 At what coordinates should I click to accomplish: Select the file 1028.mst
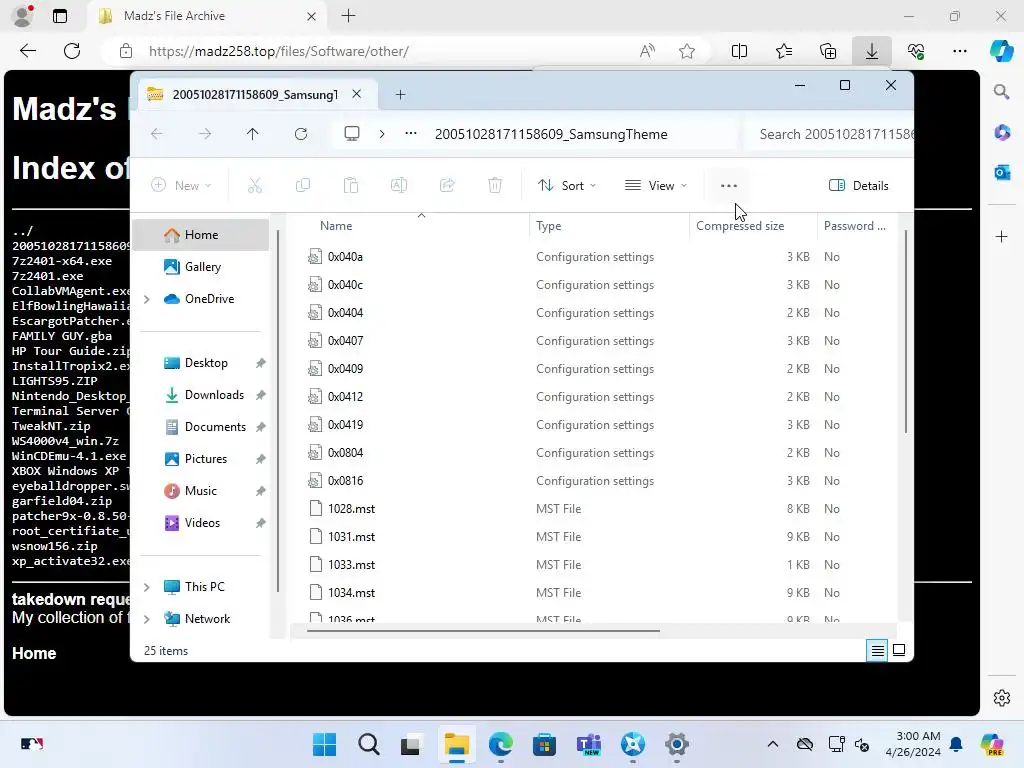click(351, 509)
